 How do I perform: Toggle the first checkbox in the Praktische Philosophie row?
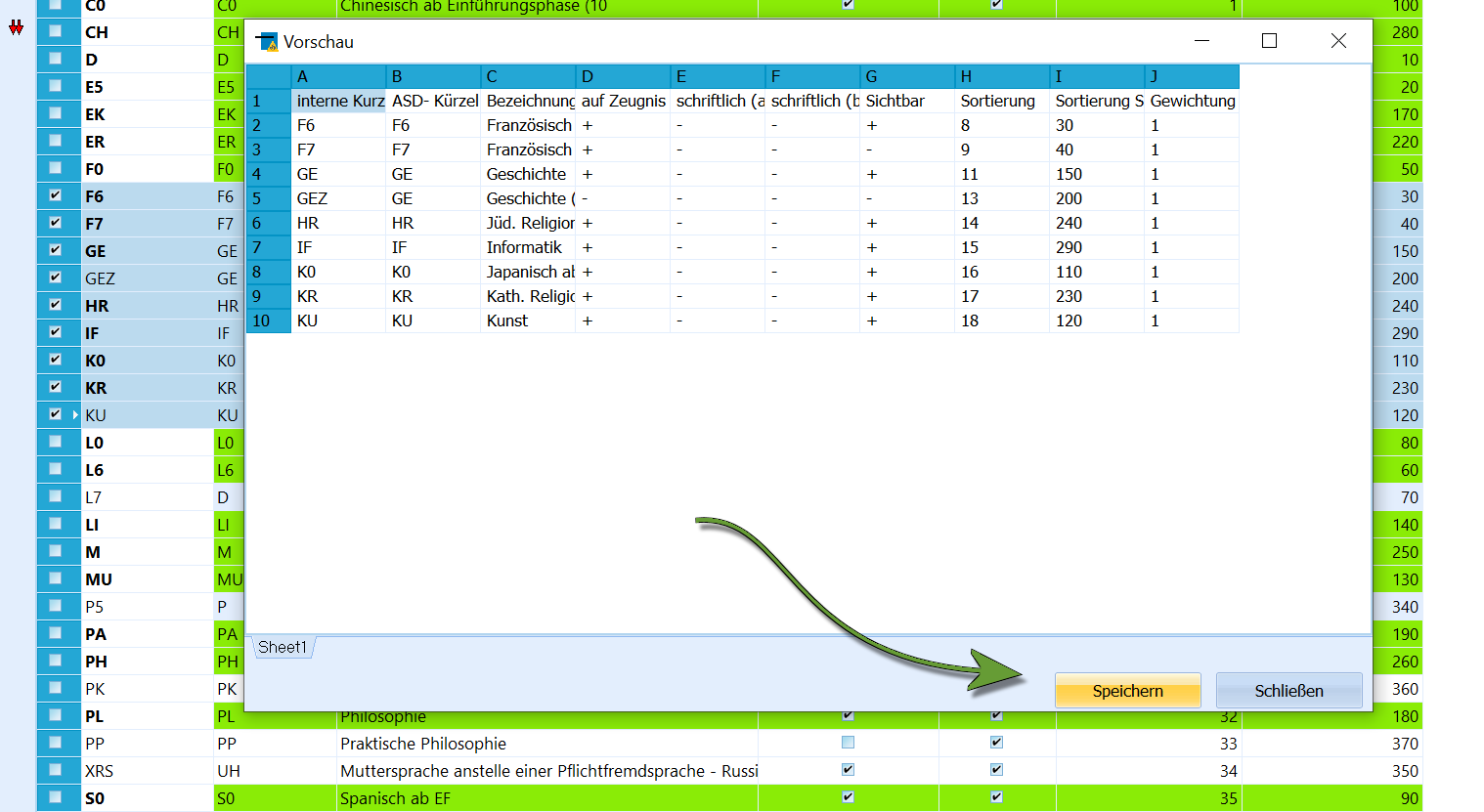point(848,743)
